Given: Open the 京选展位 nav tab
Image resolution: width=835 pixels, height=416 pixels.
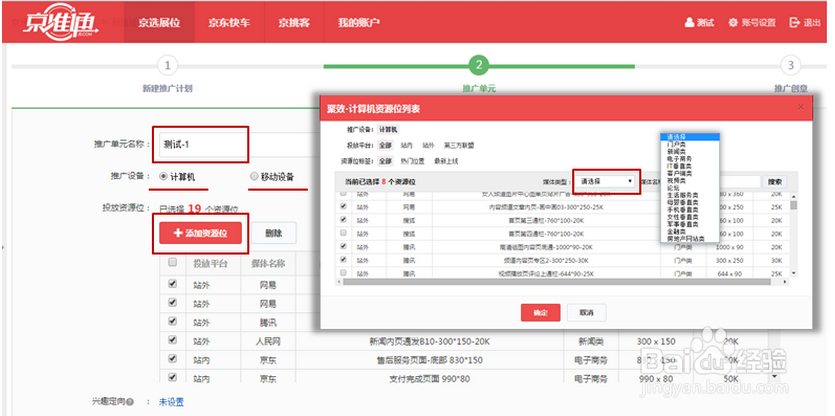Looking at the screenshot, I should [159, 22].
